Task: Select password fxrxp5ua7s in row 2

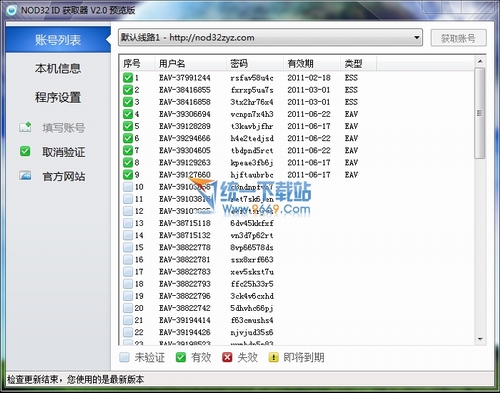Action: (252, 90)
